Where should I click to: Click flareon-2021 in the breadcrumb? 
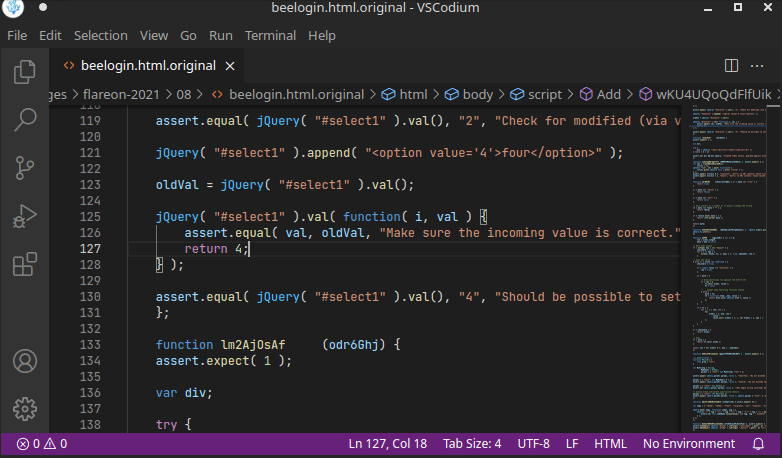pos(121,95)
